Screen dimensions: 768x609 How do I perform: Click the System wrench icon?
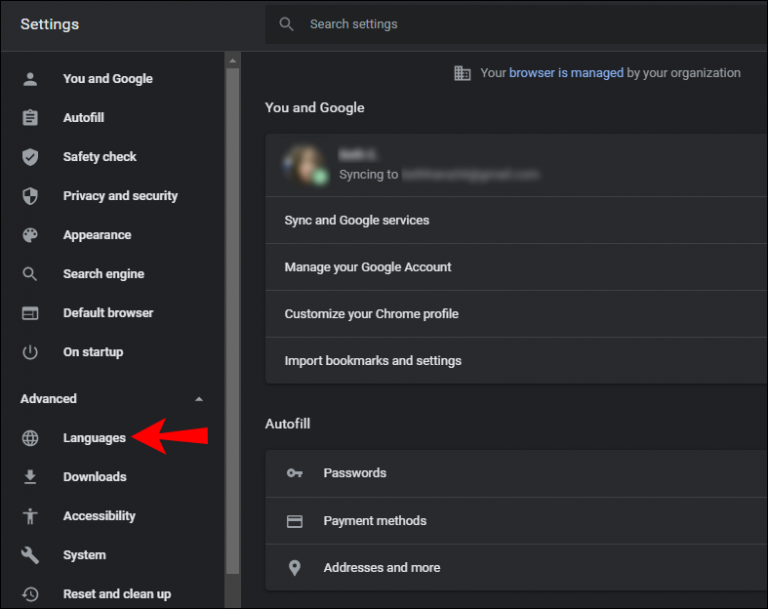(30, 555)
